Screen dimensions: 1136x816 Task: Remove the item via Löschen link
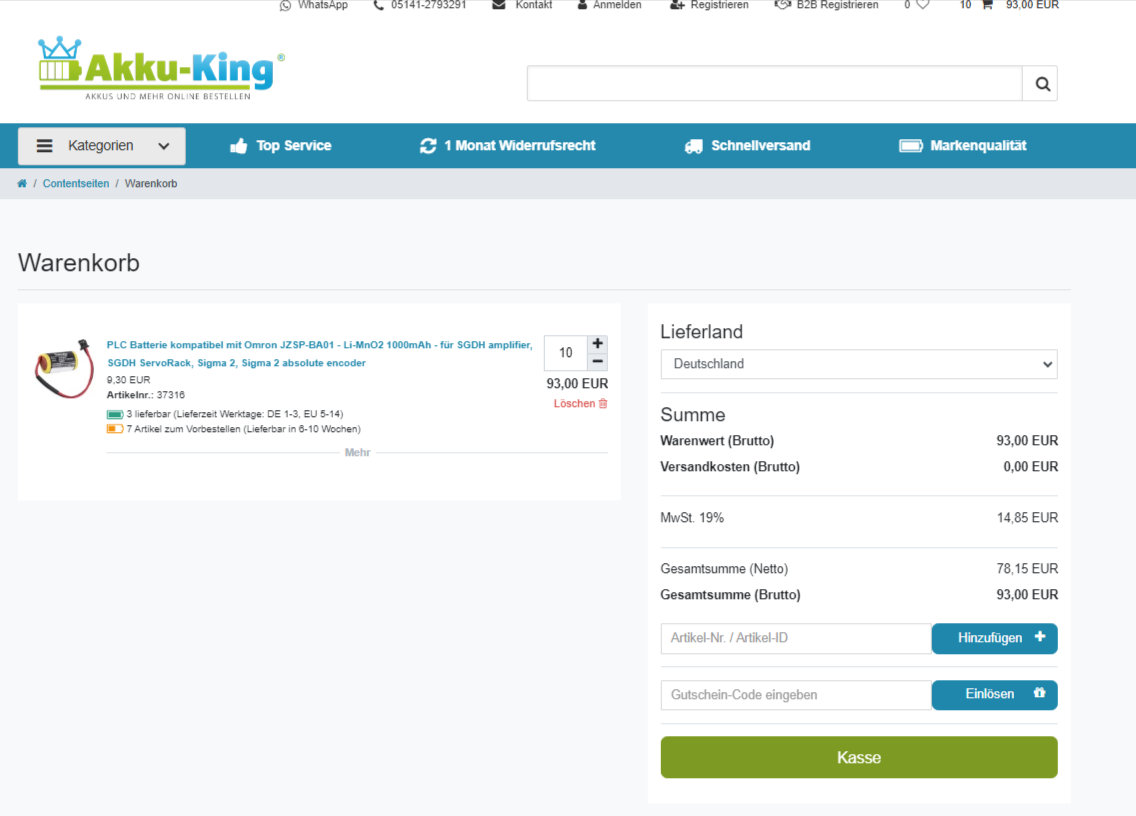coord(580,404)
